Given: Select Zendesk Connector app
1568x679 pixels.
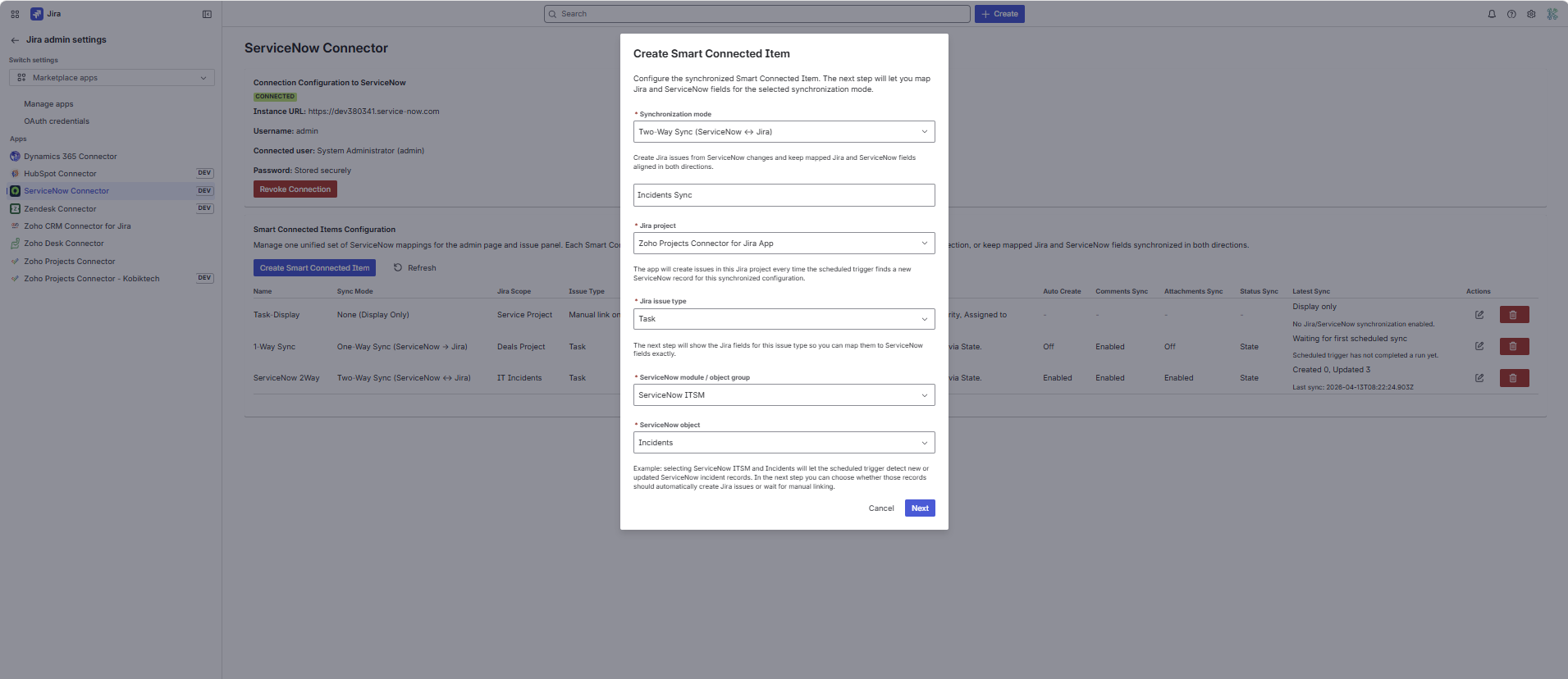Looking at the screenshot, I should [60, 209].
